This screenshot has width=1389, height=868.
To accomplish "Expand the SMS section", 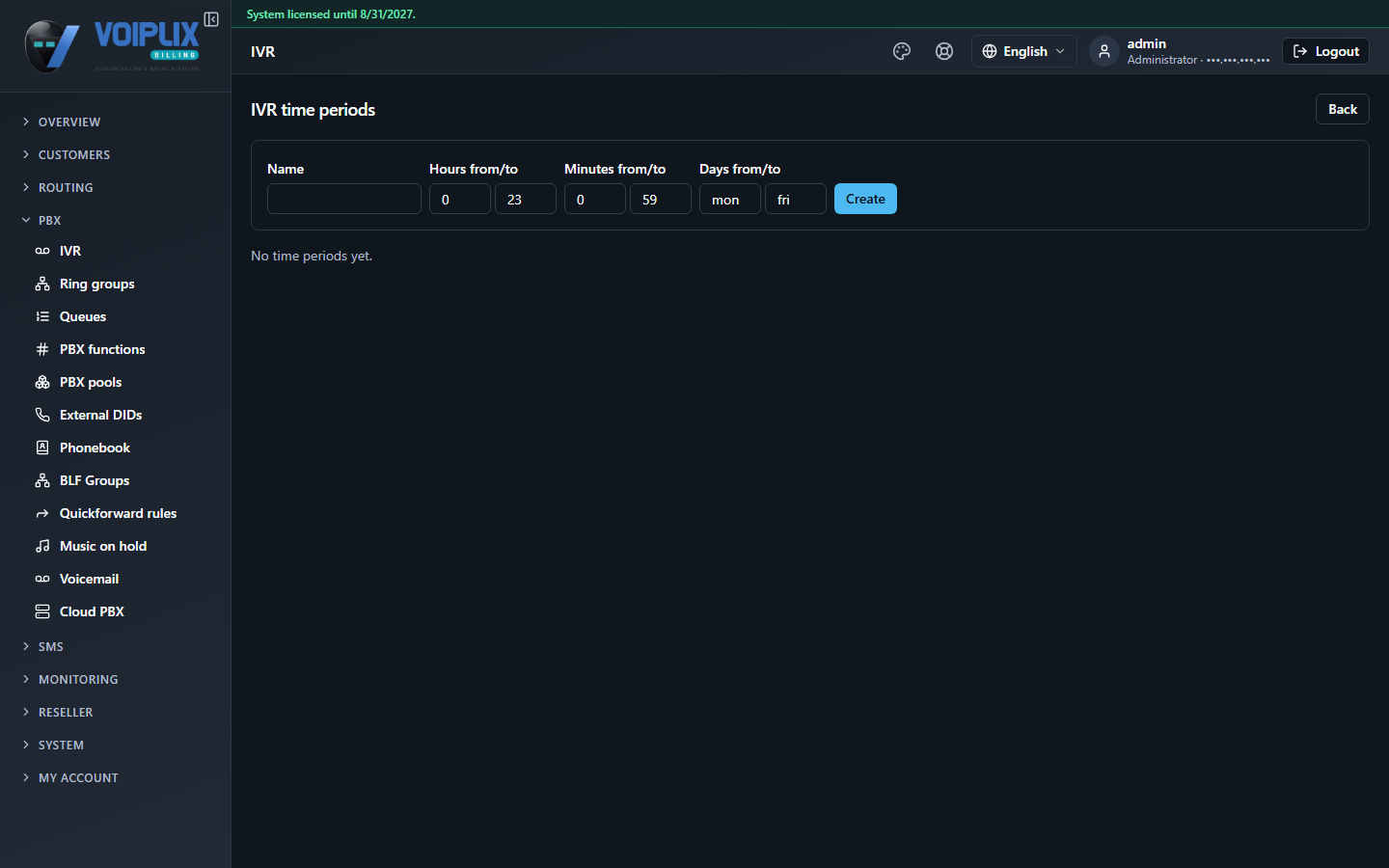I will 116,646.
